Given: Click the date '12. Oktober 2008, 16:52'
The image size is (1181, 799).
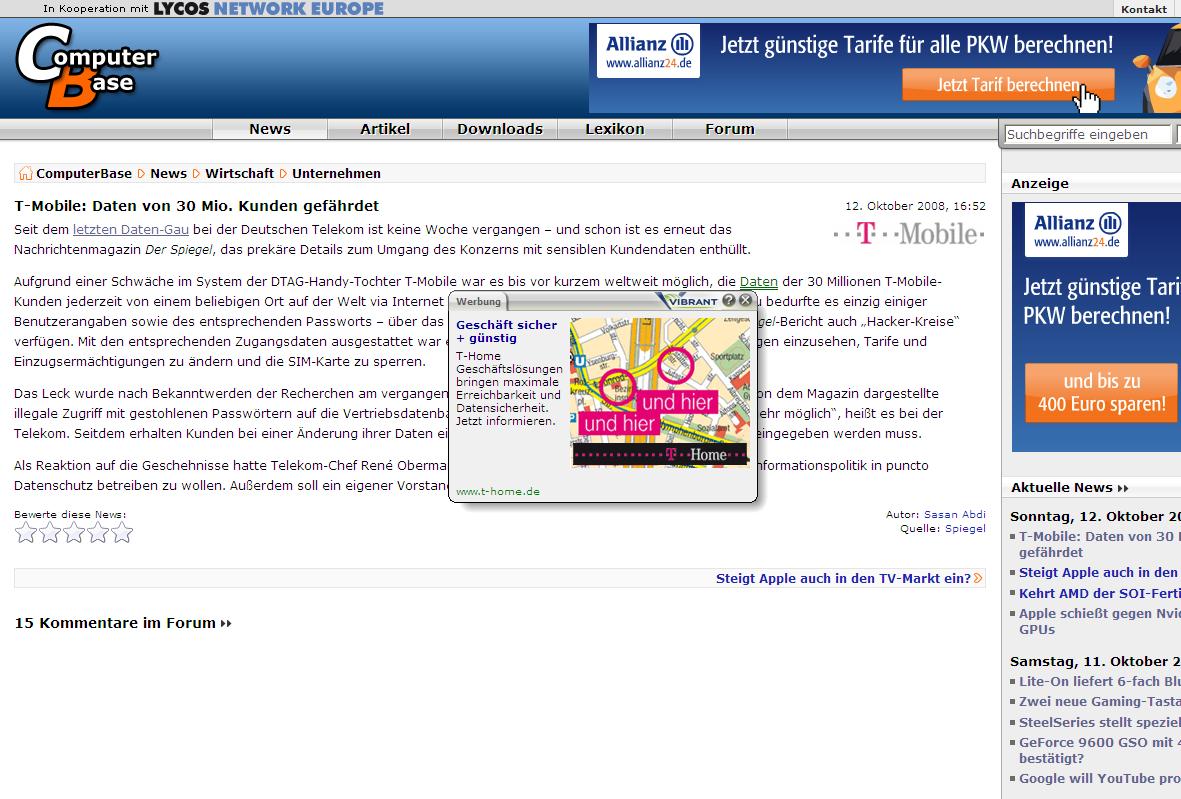Looking at the screenshot, I should point(915,206).
